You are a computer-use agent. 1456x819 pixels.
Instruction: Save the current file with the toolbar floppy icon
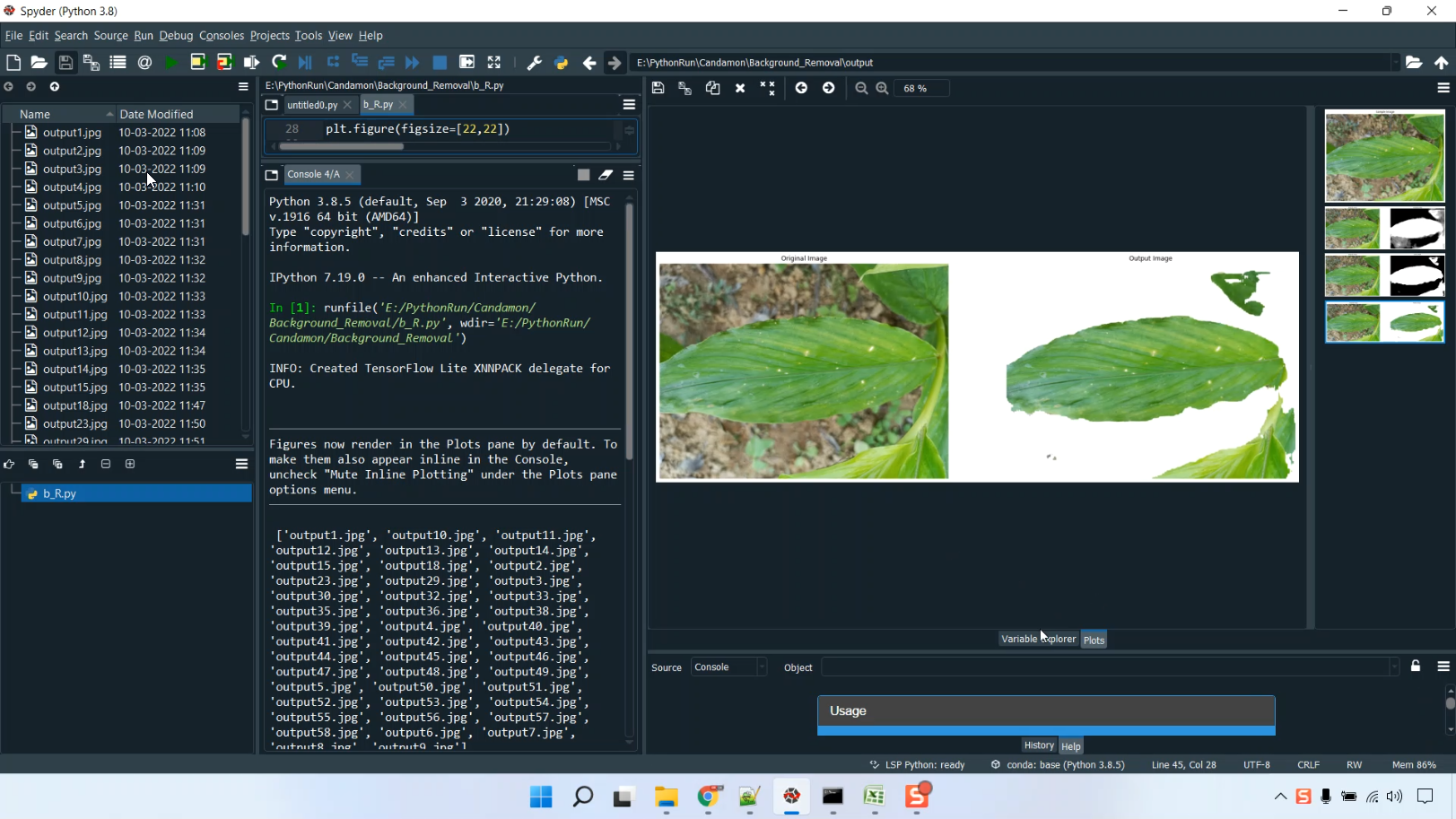click(x=65, y=62)
